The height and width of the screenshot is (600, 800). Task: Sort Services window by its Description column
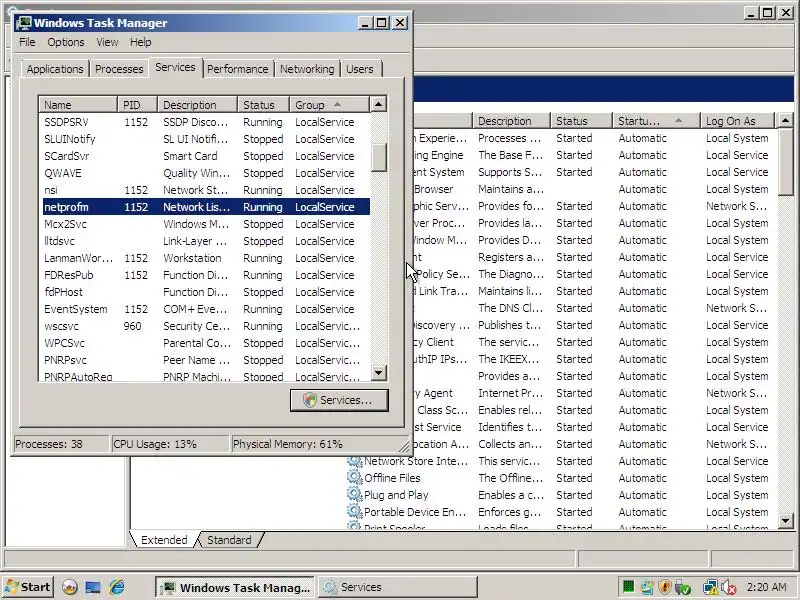[511, 121]
